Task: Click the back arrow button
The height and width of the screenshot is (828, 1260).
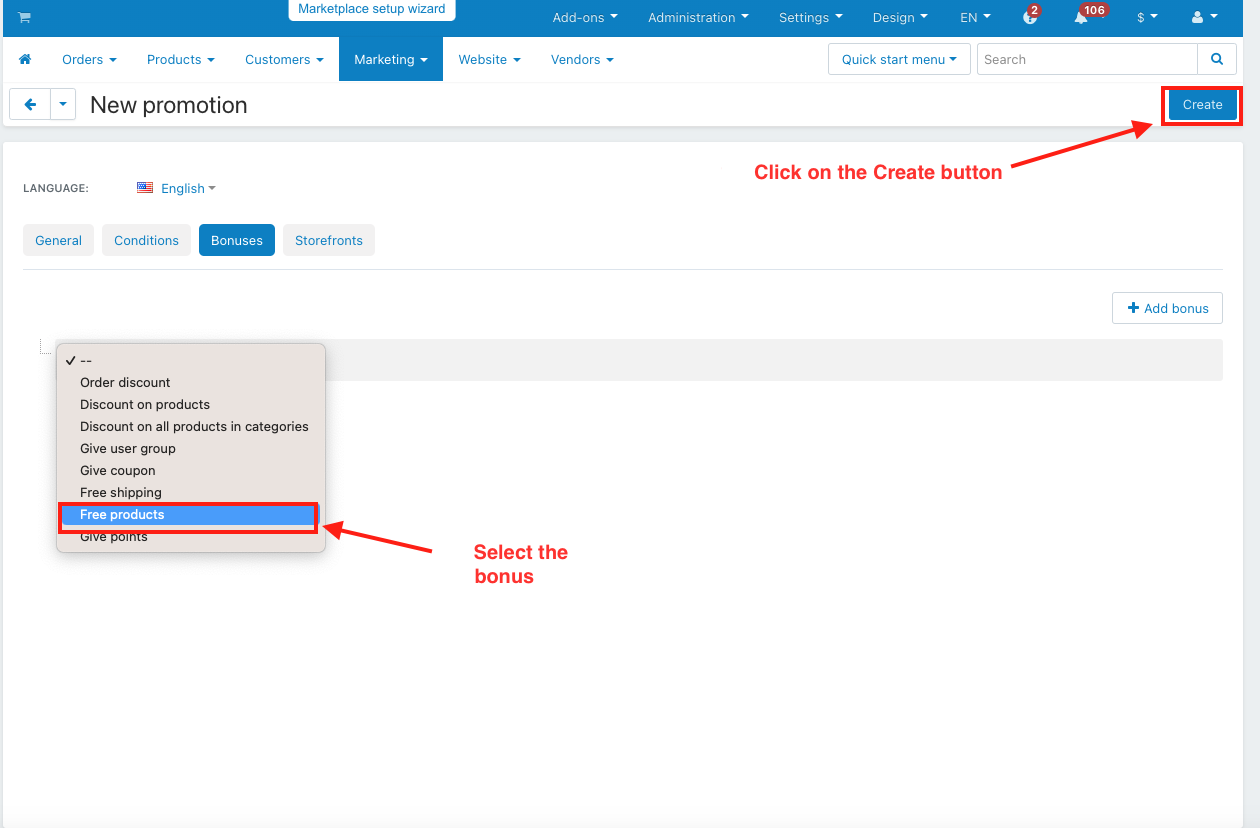Action: (30, 104)
